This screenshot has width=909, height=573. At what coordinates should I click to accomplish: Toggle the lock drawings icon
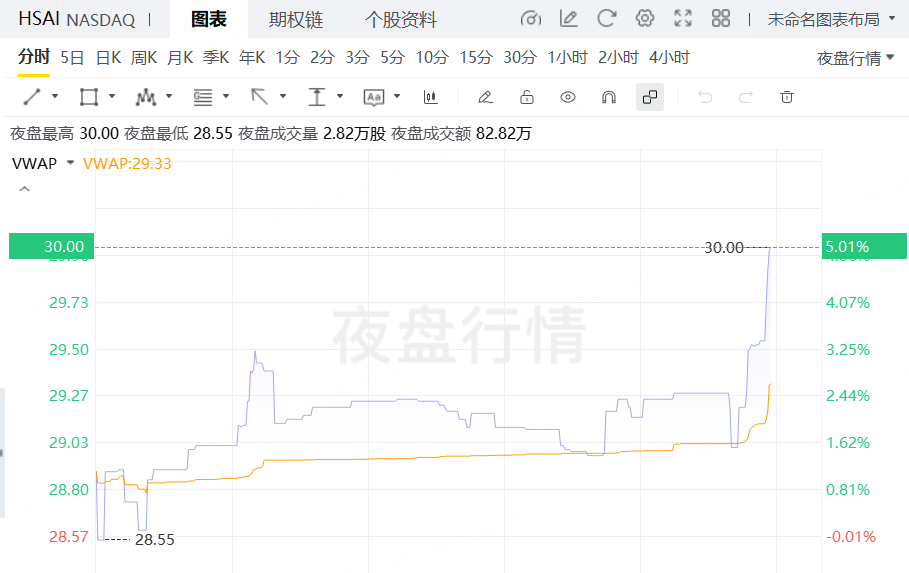pos(527,97)
